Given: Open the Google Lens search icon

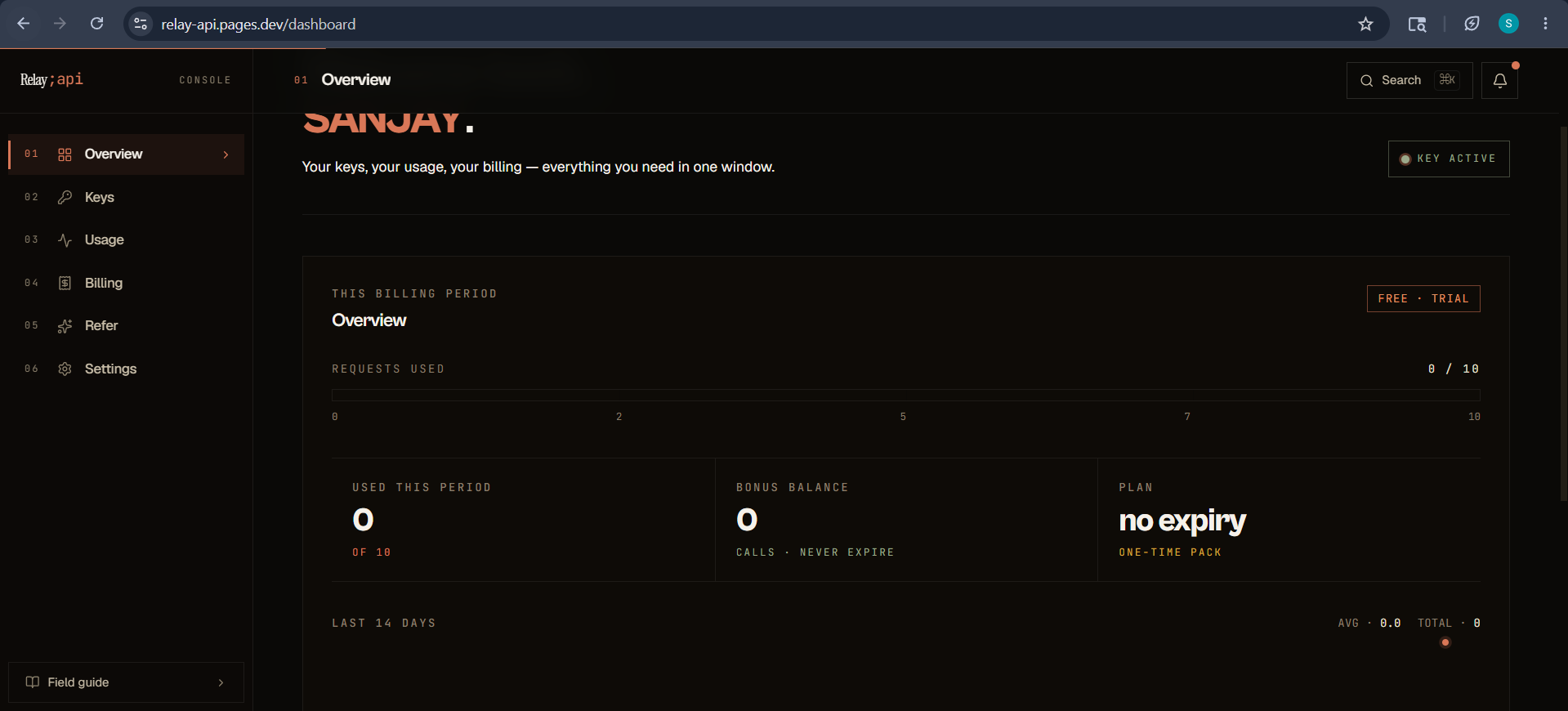Looking at the screenshot, I should coord(1417,24).
